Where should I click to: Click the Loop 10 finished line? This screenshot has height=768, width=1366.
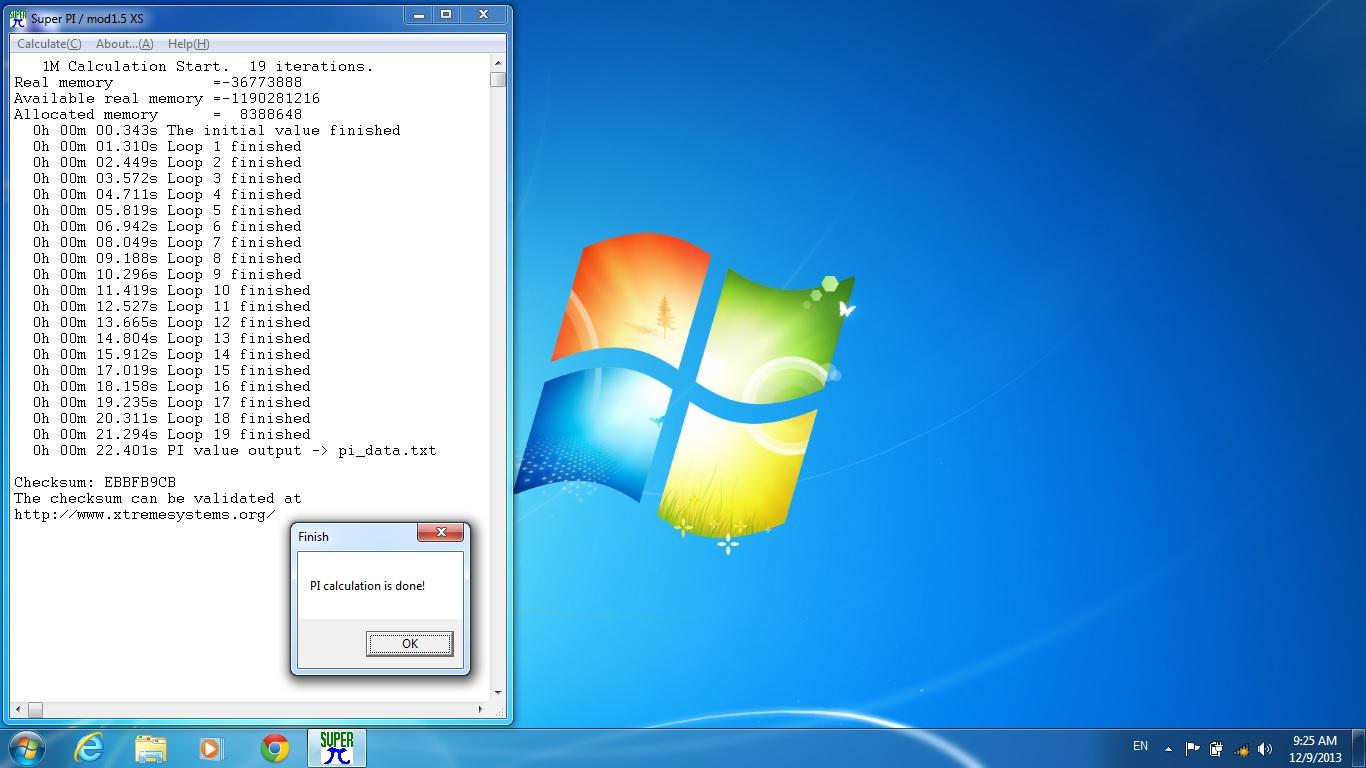(x=171, y=291)
